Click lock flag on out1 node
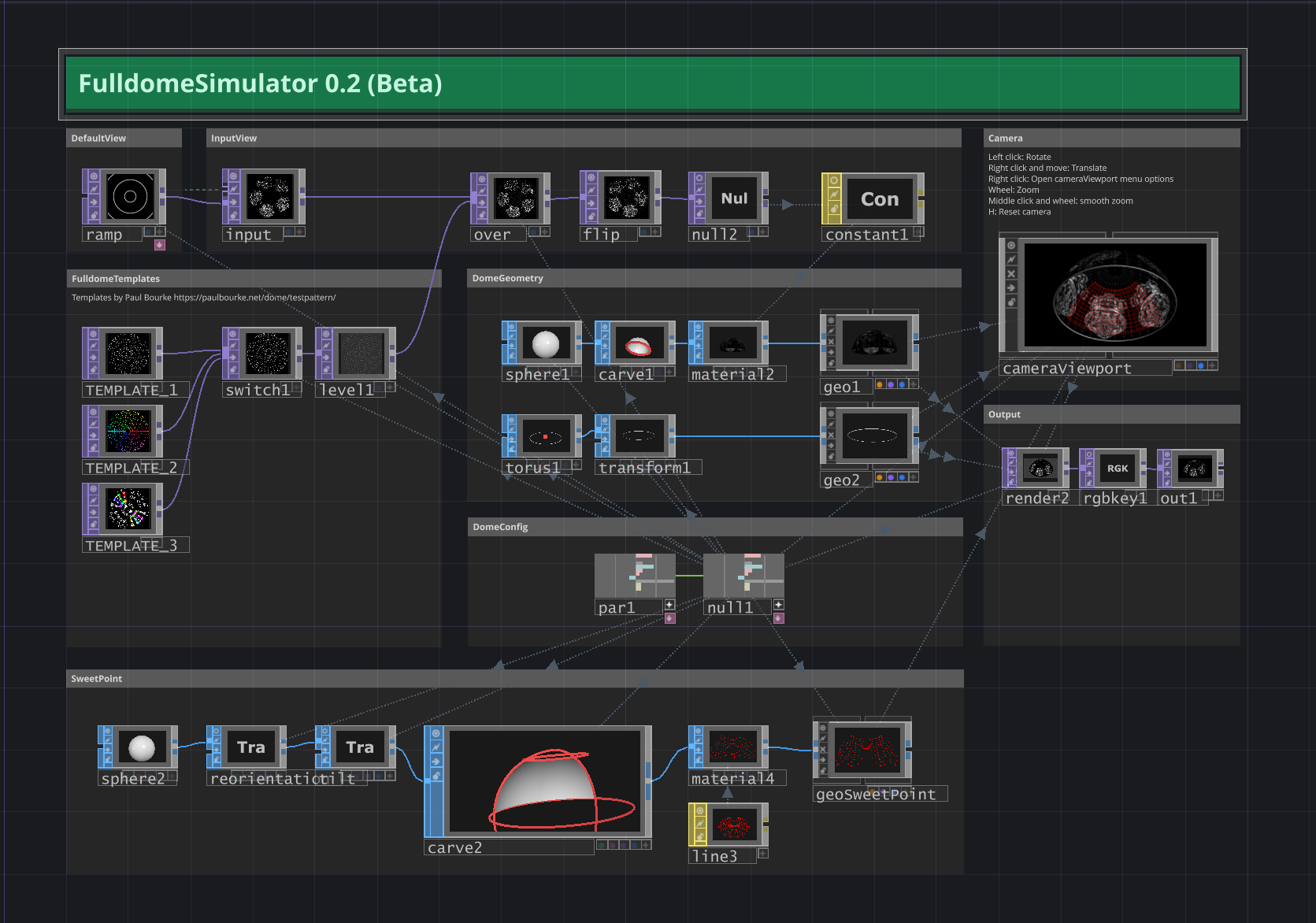The height and width of the screenshot is (923, 1316). 1166,482
